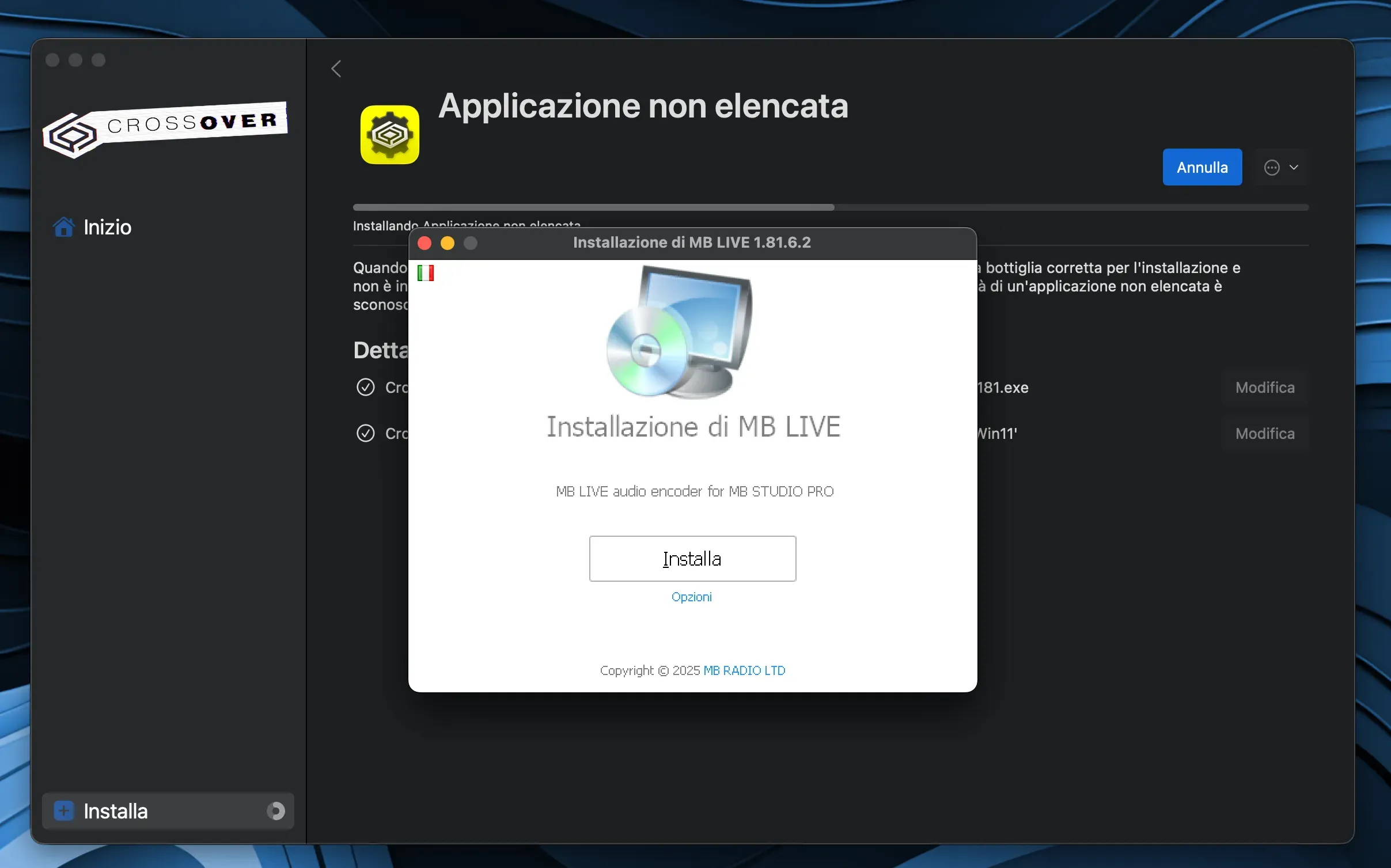The image size is (1391, 868).
Task: Go back with the left chevron arrow
Action: [x=336, y=69]
